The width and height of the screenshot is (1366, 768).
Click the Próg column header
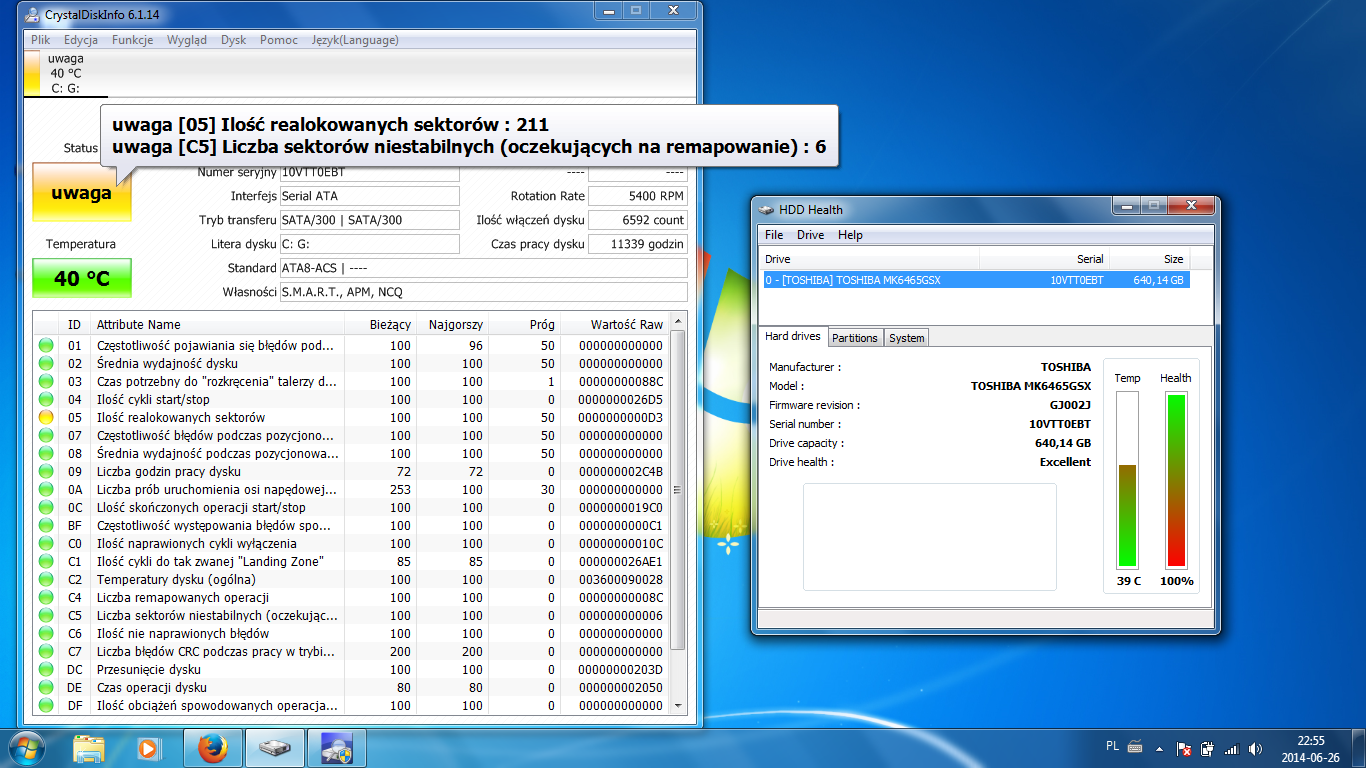525,324
